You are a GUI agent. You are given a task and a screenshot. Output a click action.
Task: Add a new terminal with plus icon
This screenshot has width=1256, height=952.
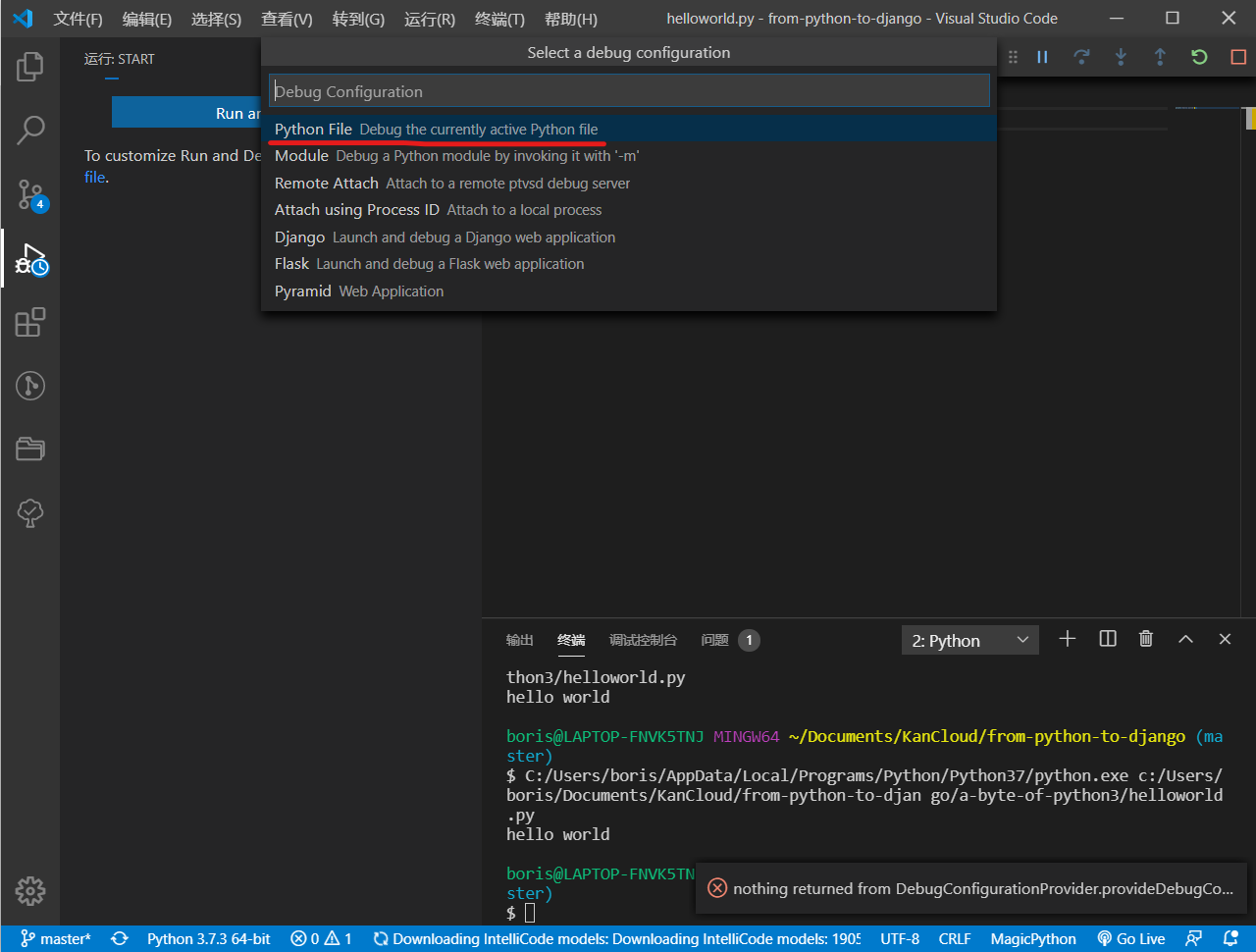click(x=1068, y=639)
